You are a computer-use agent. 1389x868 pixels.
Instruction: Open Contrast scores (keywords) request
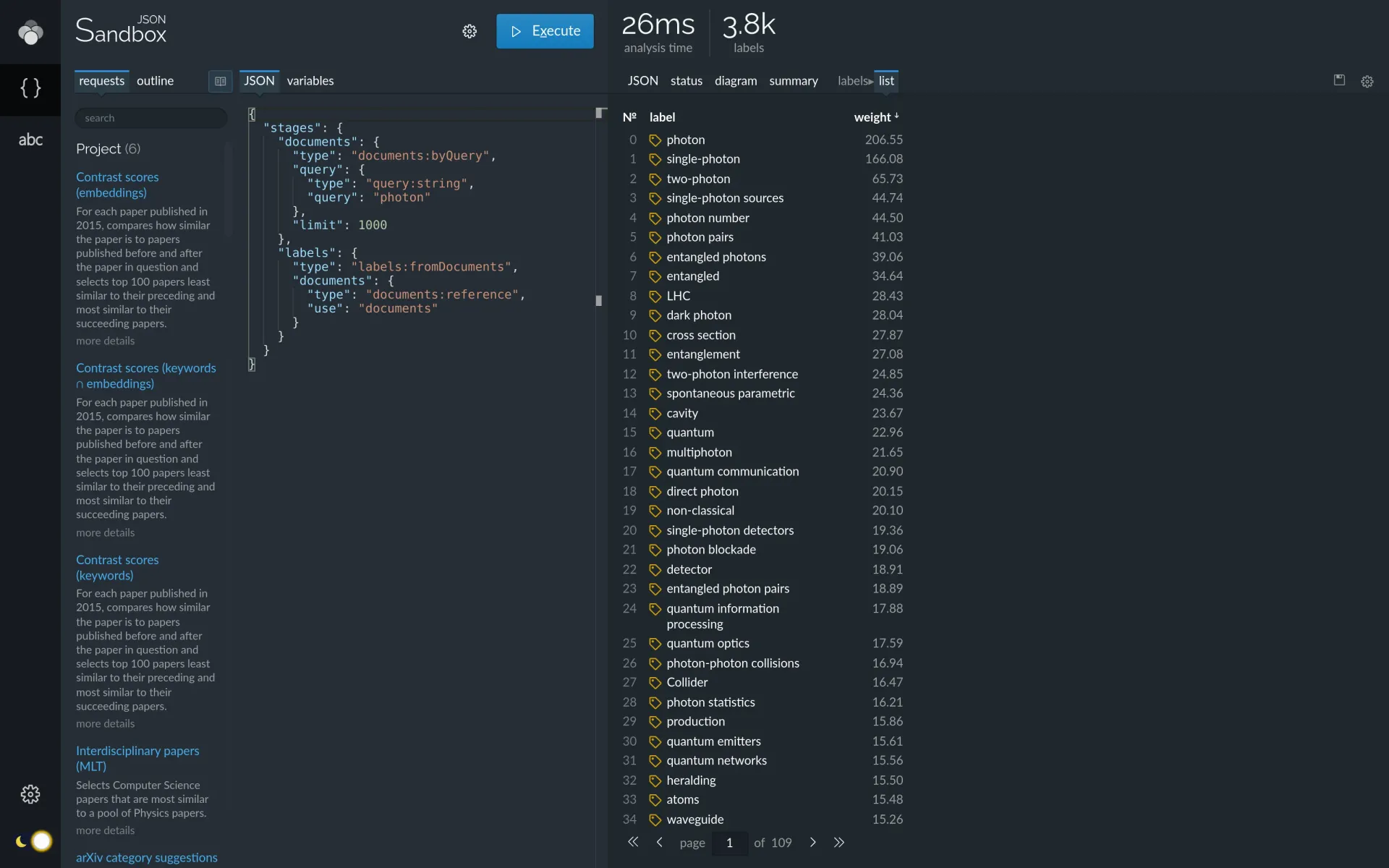tap(117, 567)
